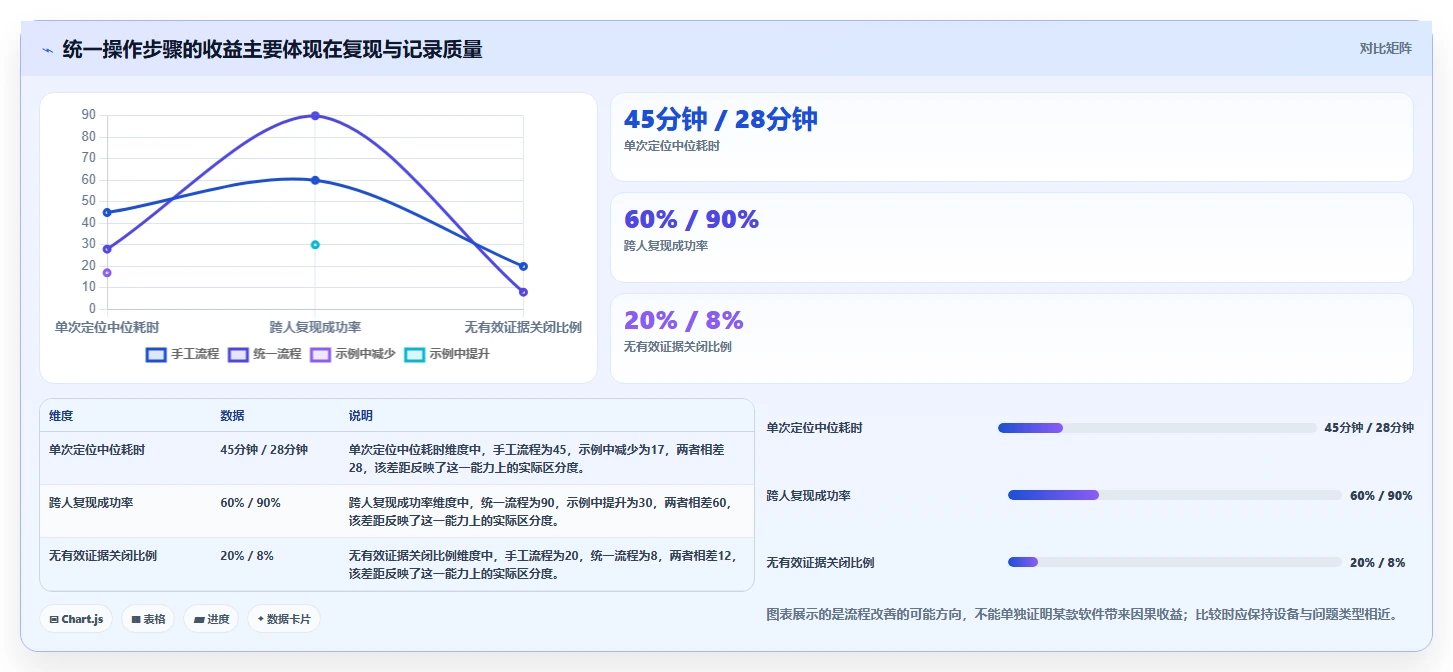Click explanation text mentioning 两者相差60
1453x672 pixels.
(540, 512)
